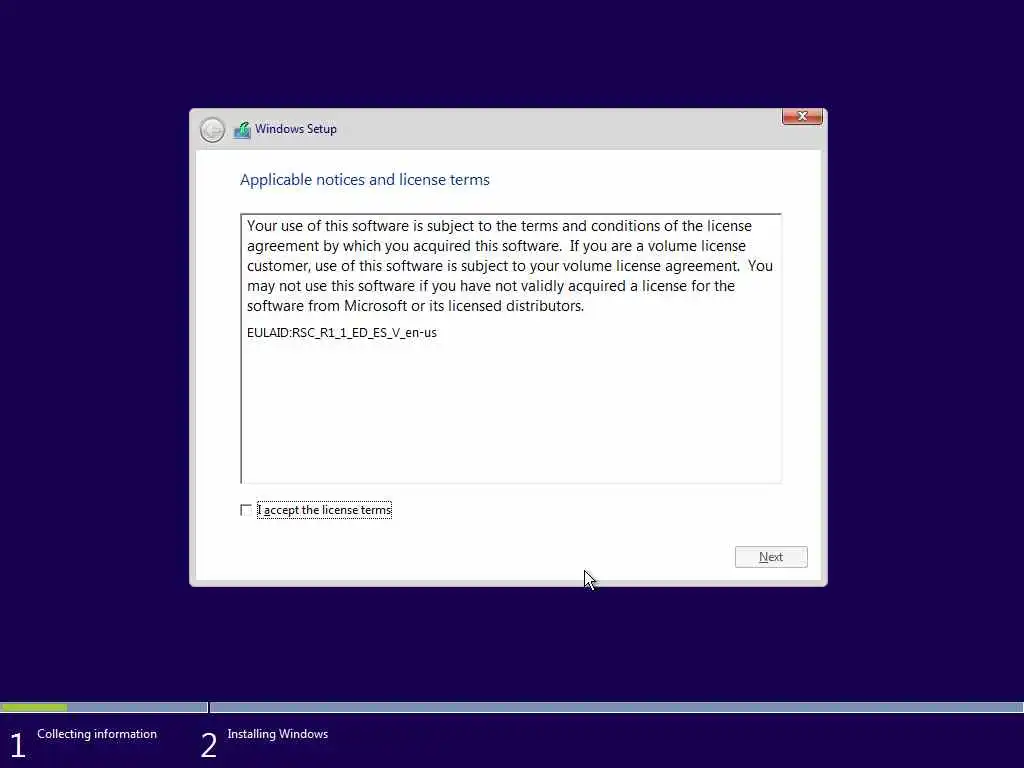Image resolution: width=1024 pixels, height=768 pixels.
Task: Select the EULAID:RSC_R1_1_ED_ES_V_en-us text
Action: point(342,332)
